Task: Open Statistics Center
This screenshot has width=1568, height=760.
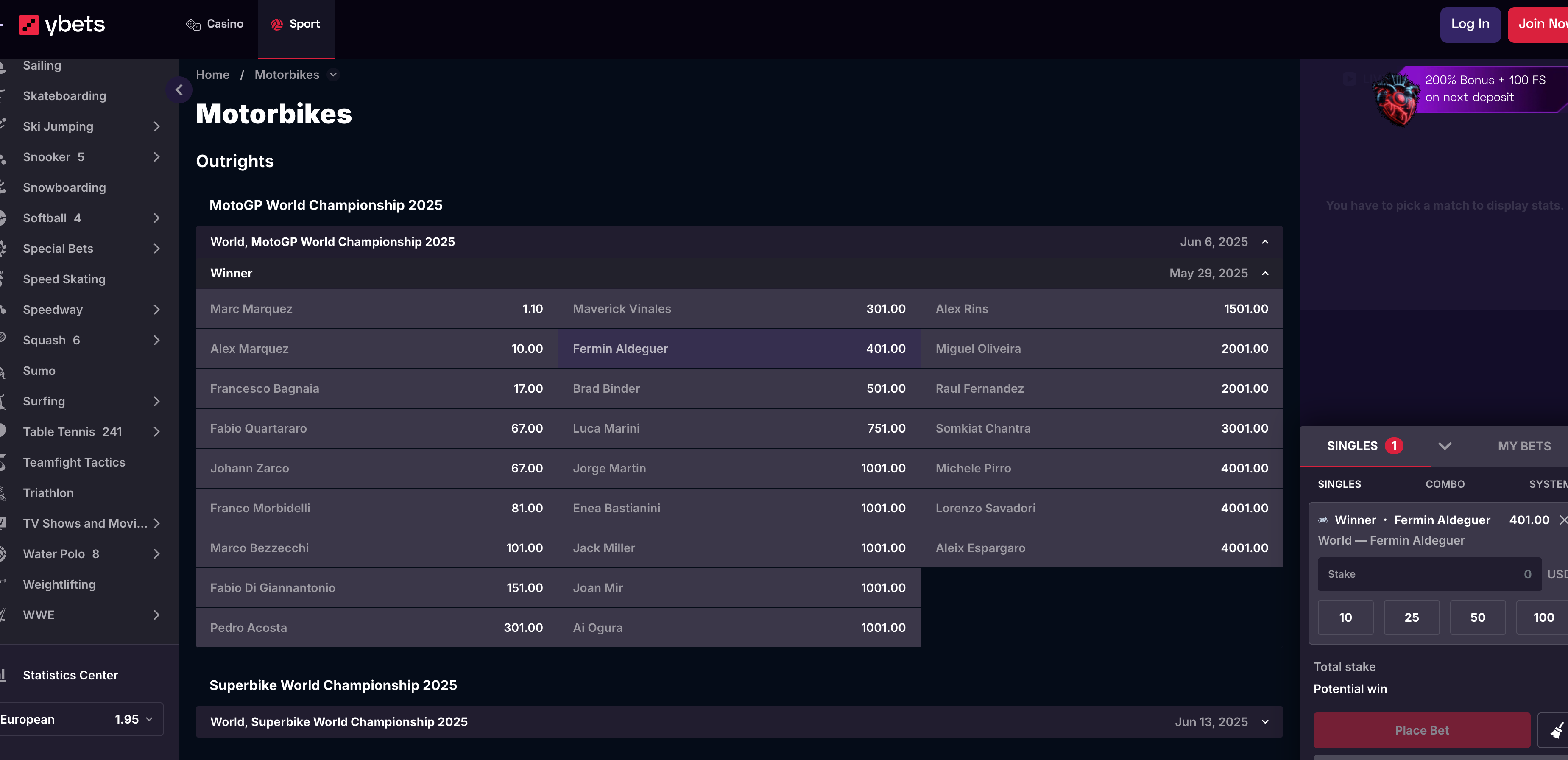Action: [x=70, y=675]
